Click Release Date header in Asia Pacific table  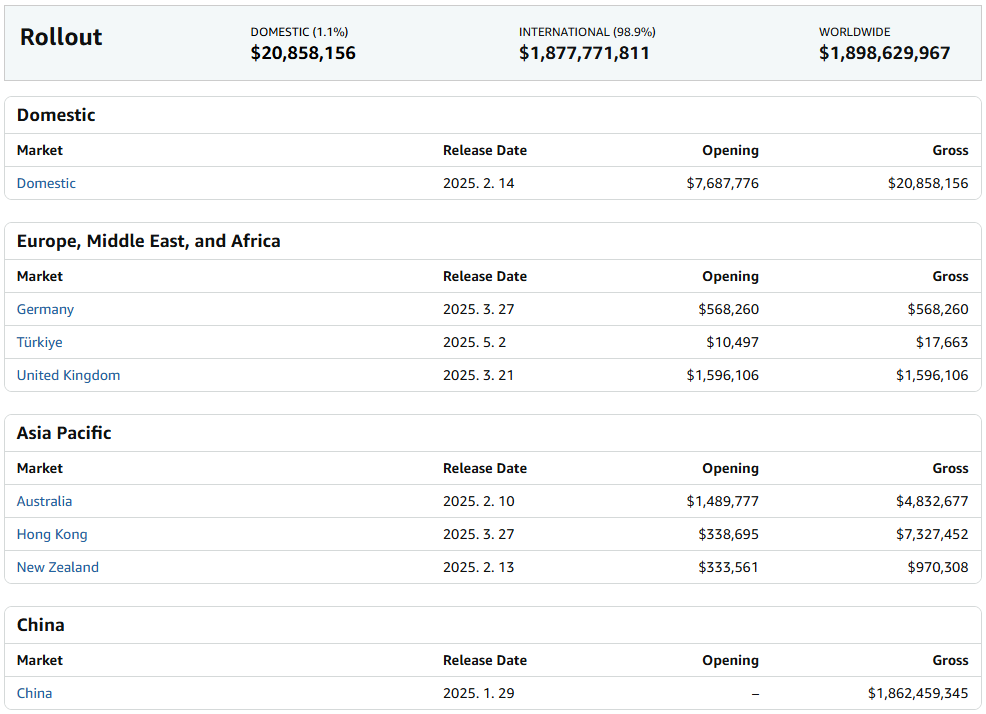(x=484, y=468)
